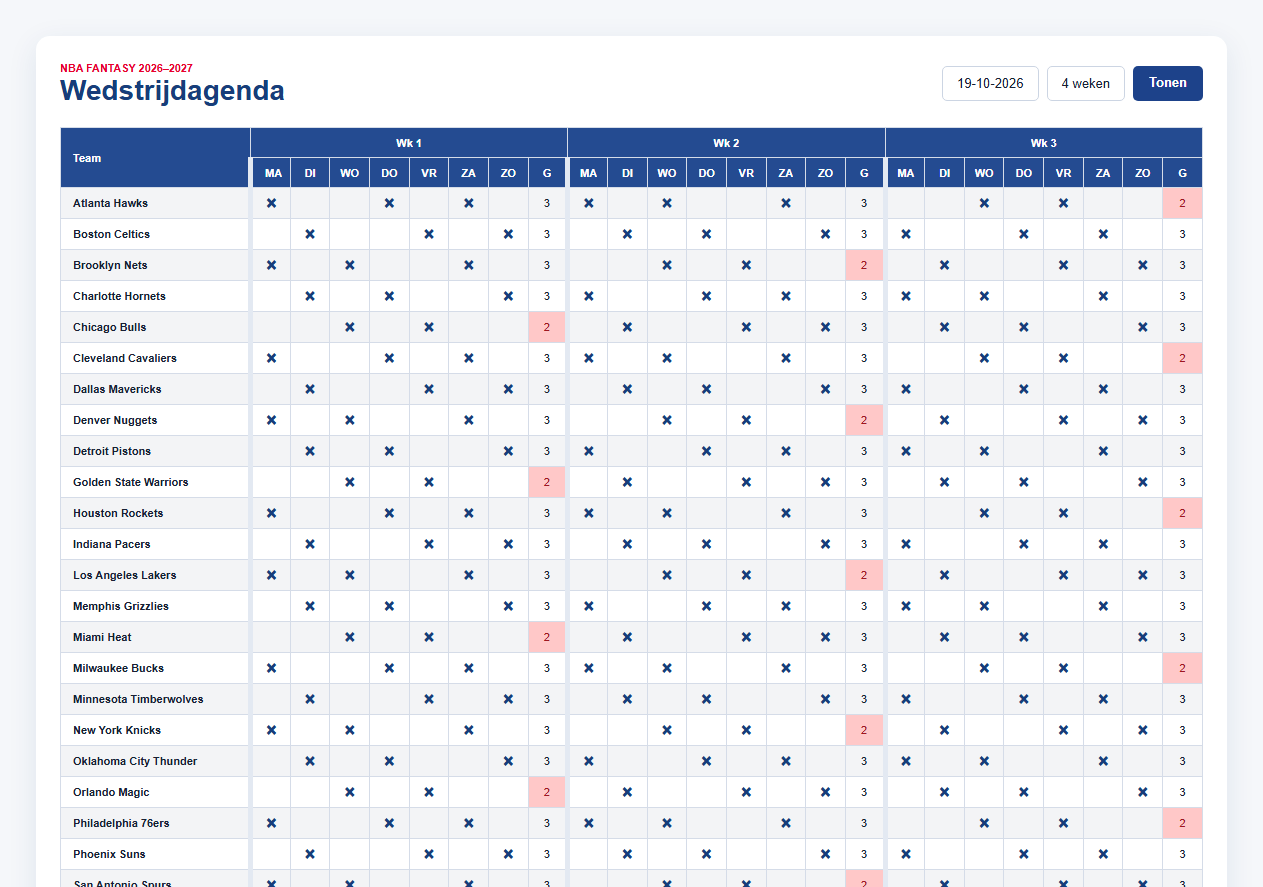Click the NBA FANTASY 2026–2027 label
Screen dimensions: 1263x887
(126, 68)
